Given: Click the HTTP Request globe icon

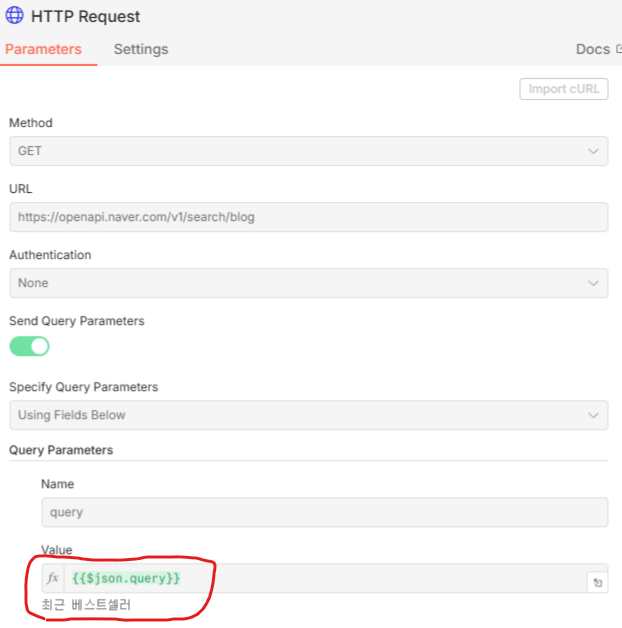Looking at the screenshot, I should pos(15,16).
